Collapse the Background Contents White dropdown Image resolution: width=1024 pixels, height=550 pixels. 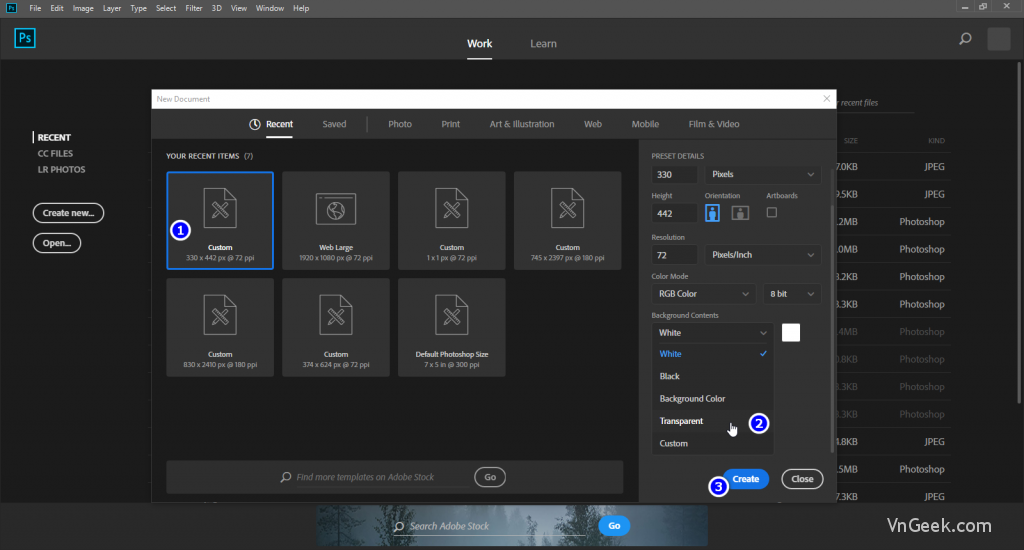pyautogui.click(x=712, y=332)
